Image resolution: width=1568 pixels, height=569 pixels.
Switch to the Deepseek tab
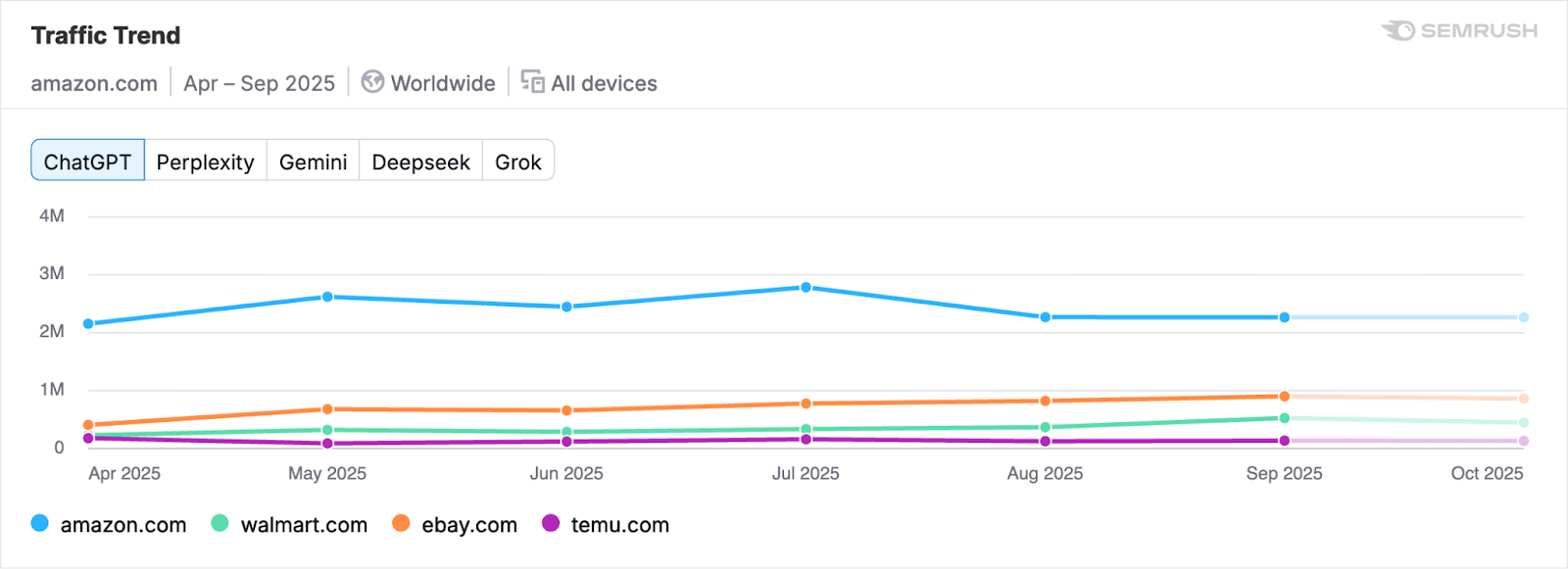pos(420,161)
